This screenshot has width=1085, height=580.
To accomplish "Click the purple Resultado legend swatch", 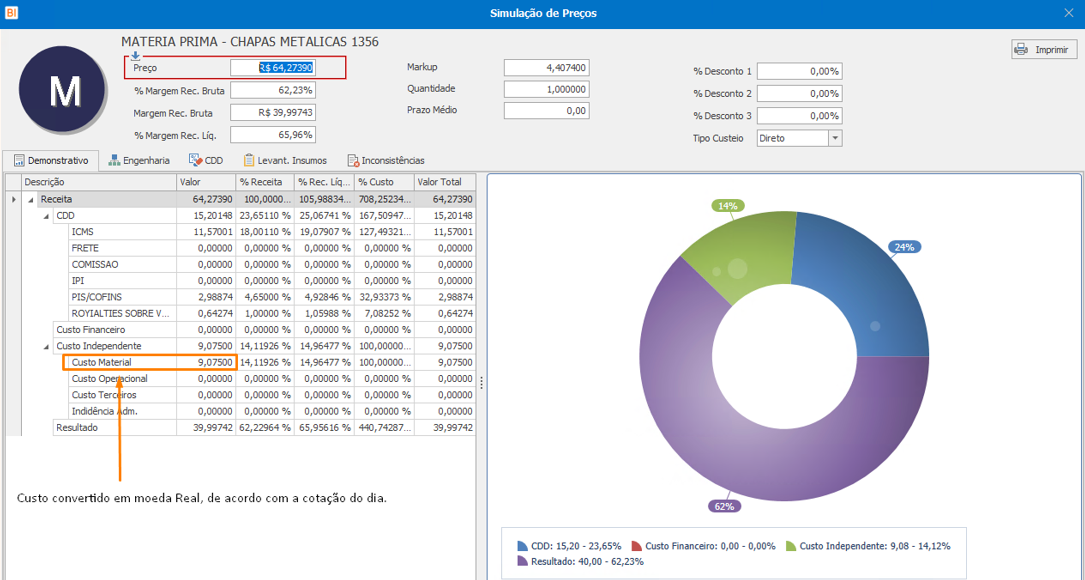I will (x=522, y=561).
